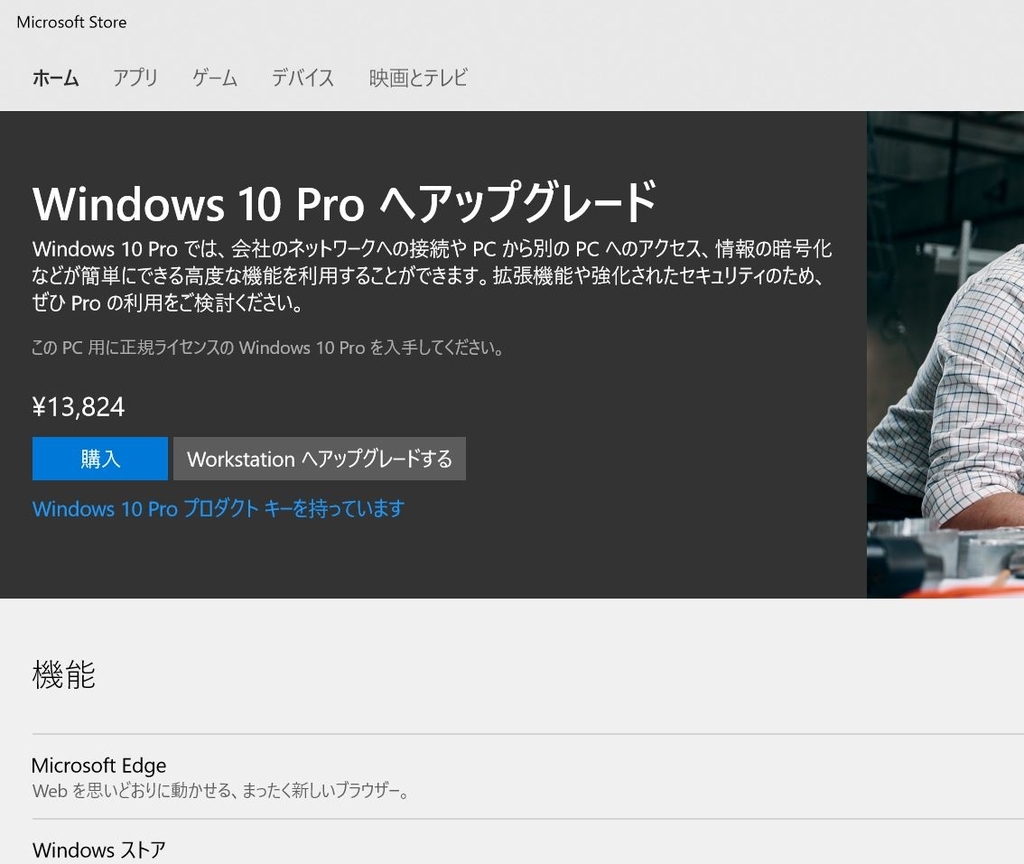Click the blue 購入 button
Viewport: 1024px width, 864px height.
click(x=100, y=458)
